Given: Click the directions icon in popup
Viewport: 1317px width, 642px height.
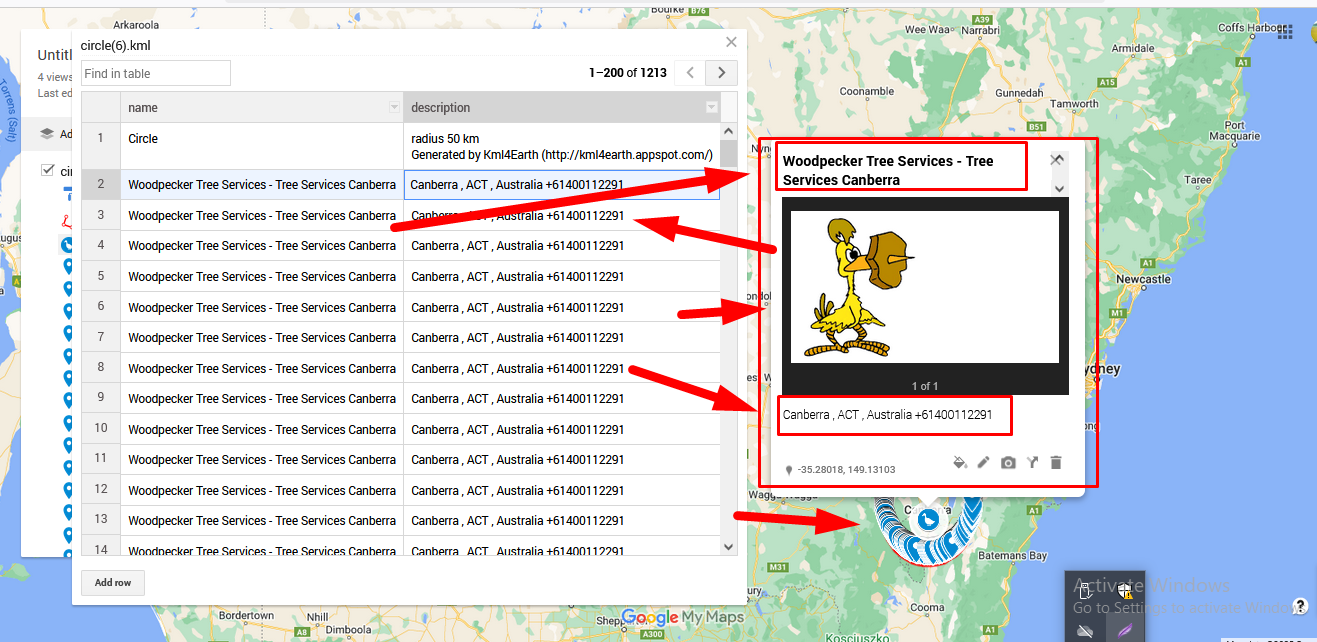Looking at the screenshot, I should click(x=1032, y=462).
